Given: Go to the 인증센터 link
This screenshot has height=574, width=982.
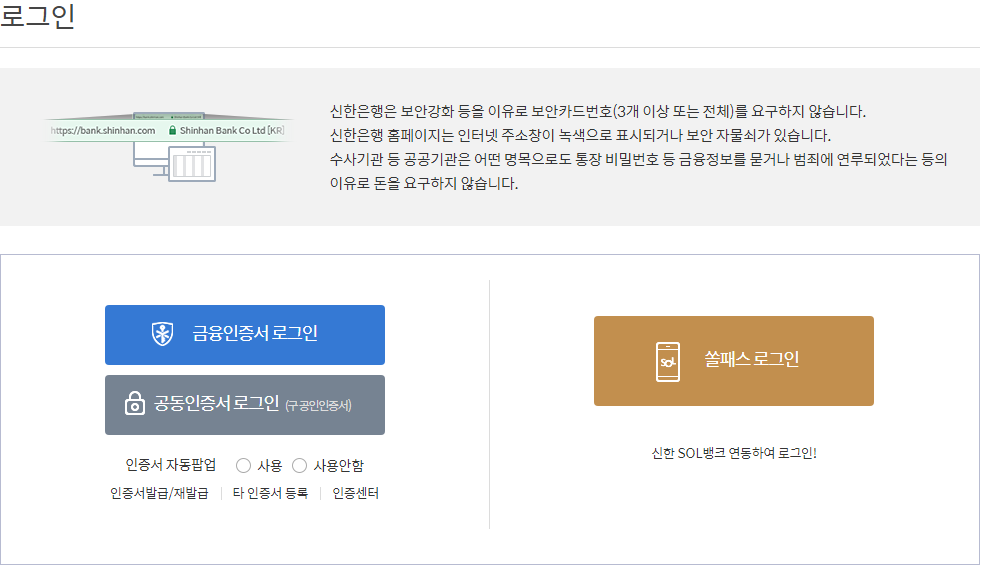Looking at the screenshot, I should coord(355,493).
